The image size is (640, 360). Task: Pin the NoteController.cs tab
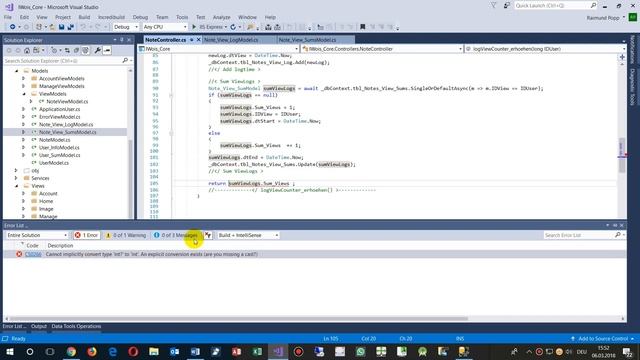click(x=191, y=40)
